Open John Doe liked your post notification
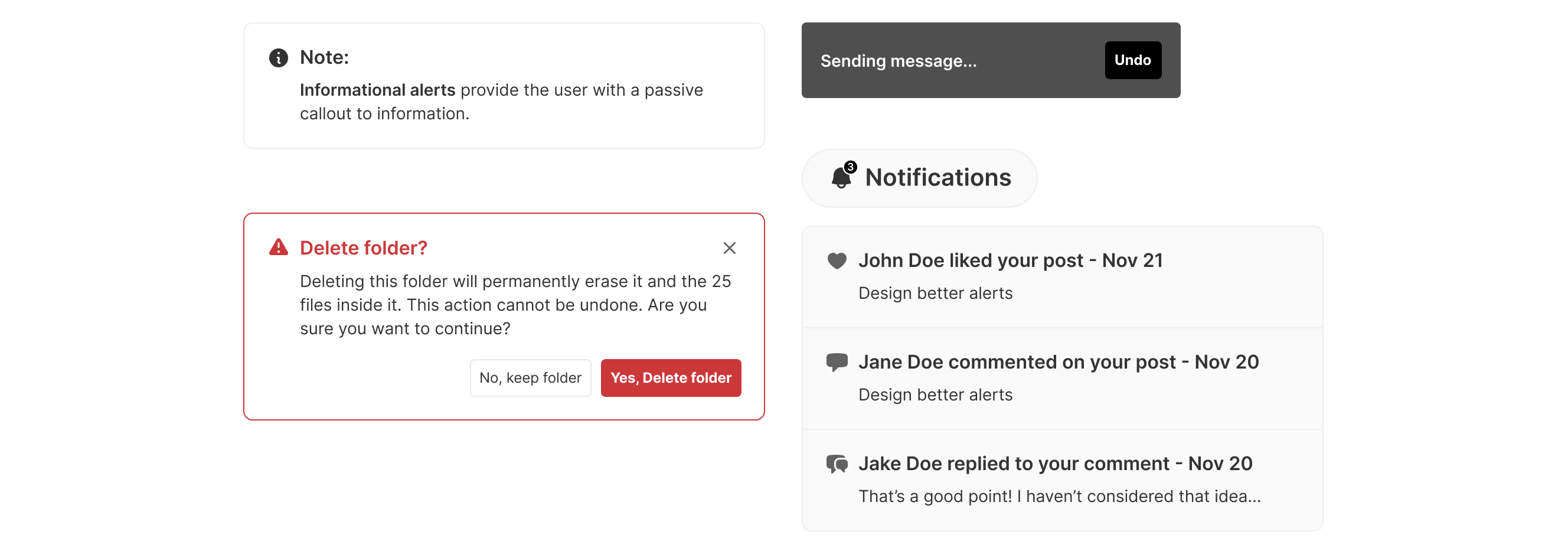 (1062, 277)
